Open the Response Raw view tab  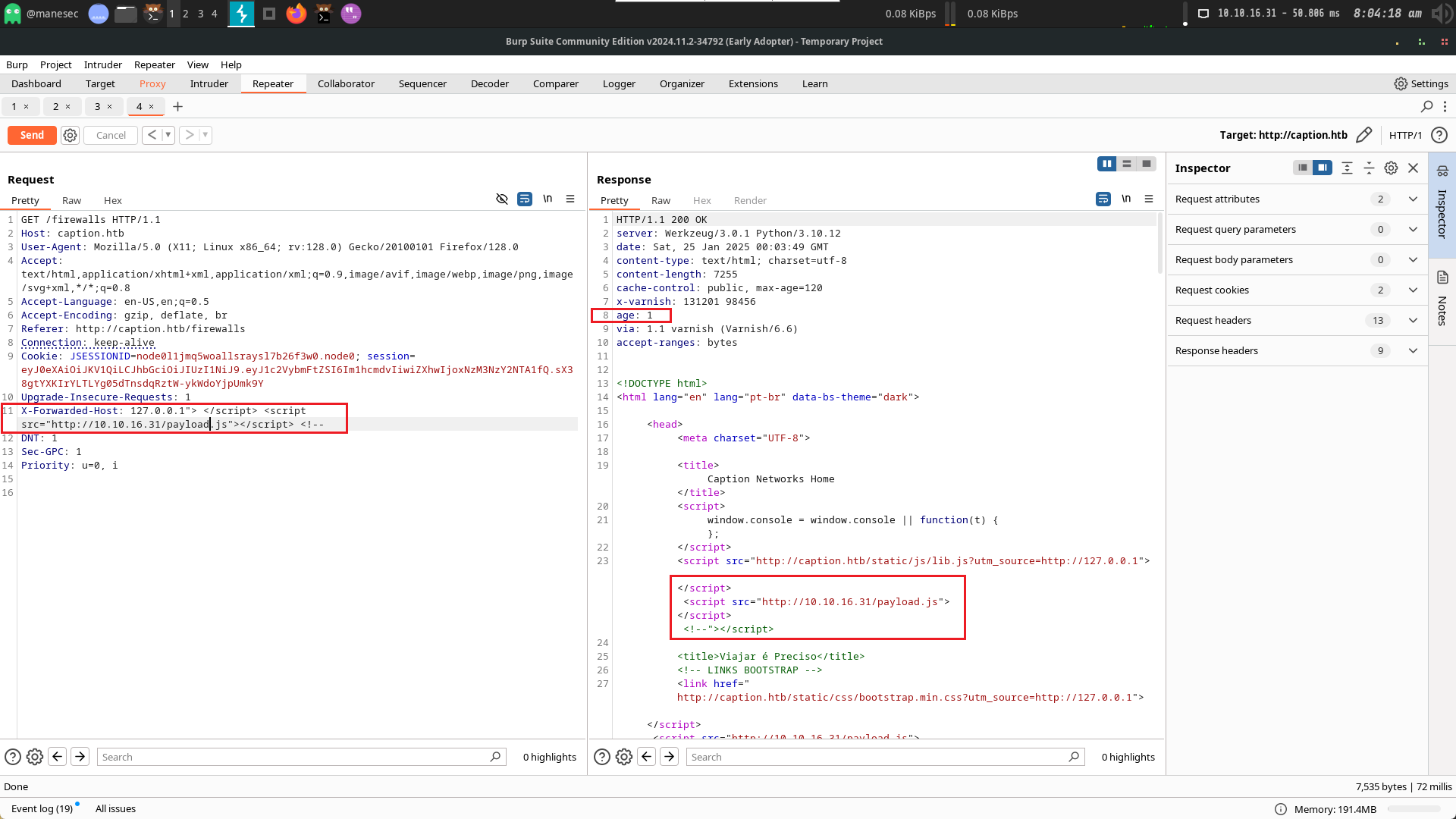[x=661, y=200]
